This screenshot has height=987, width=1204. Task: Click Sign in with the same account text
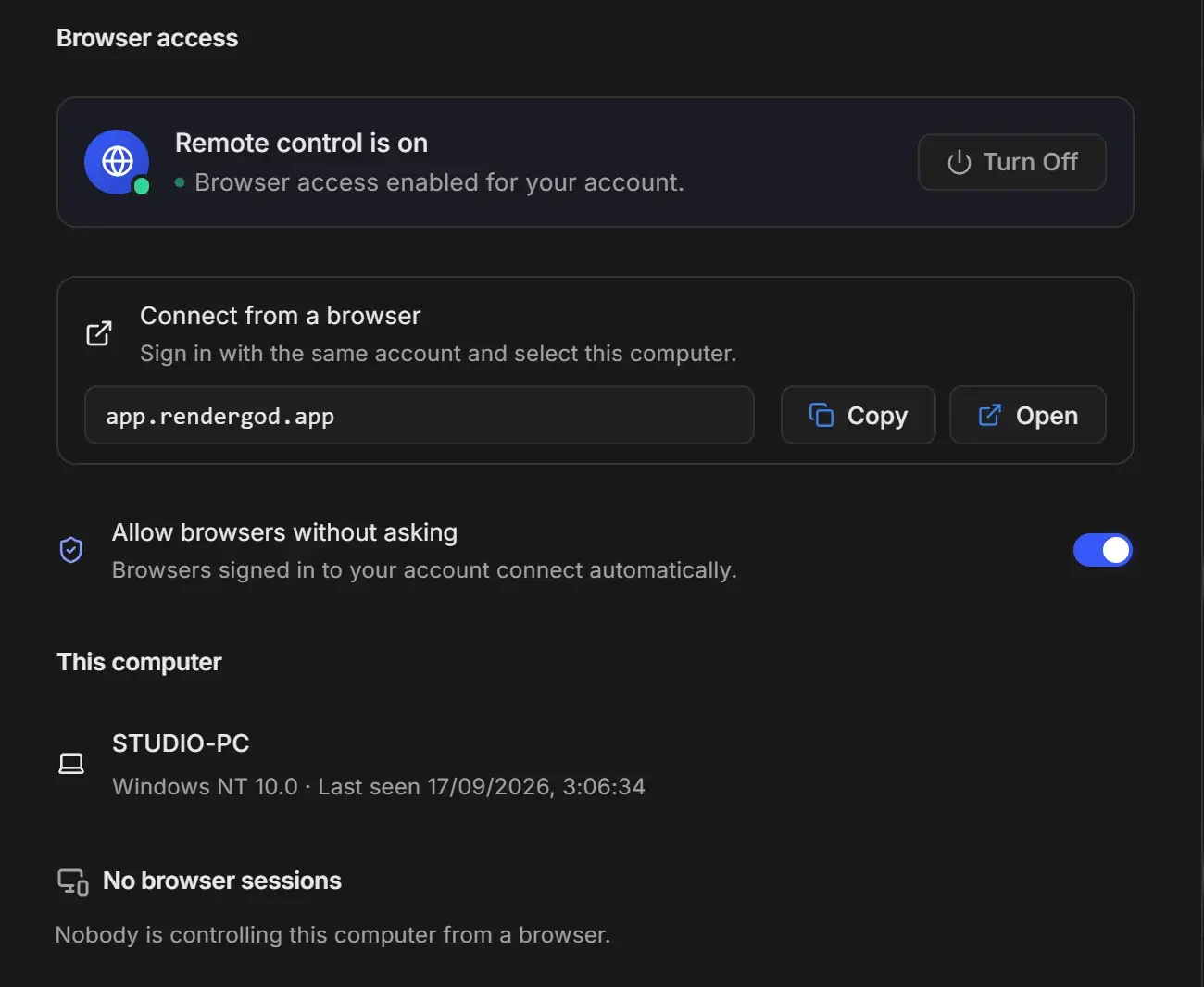[438, 354]
